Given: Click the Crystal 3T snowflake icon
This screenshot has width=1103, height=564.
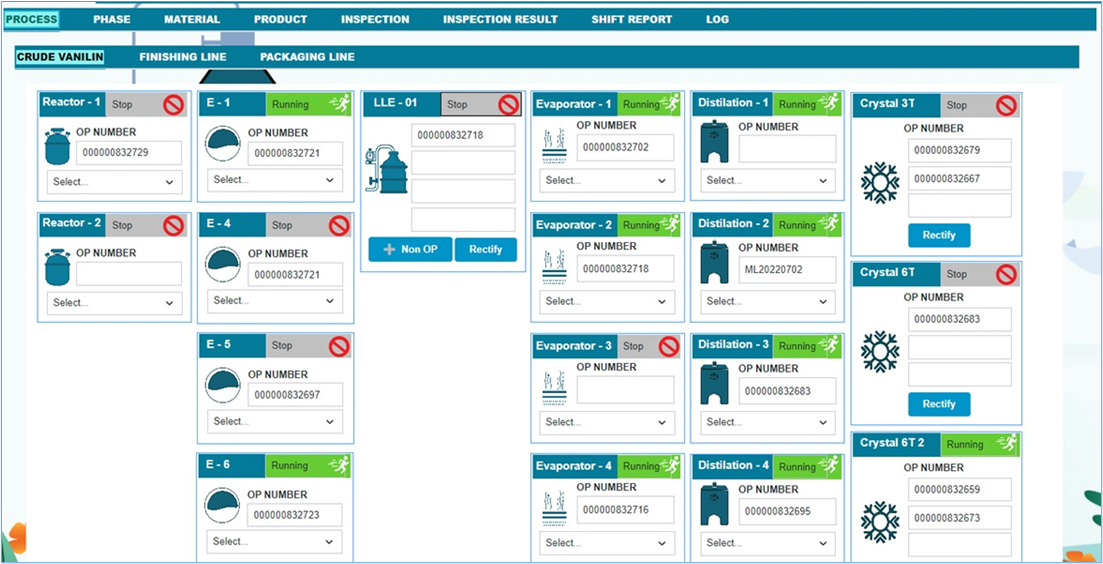Looking at the screenshot, I should pos(880,182).
